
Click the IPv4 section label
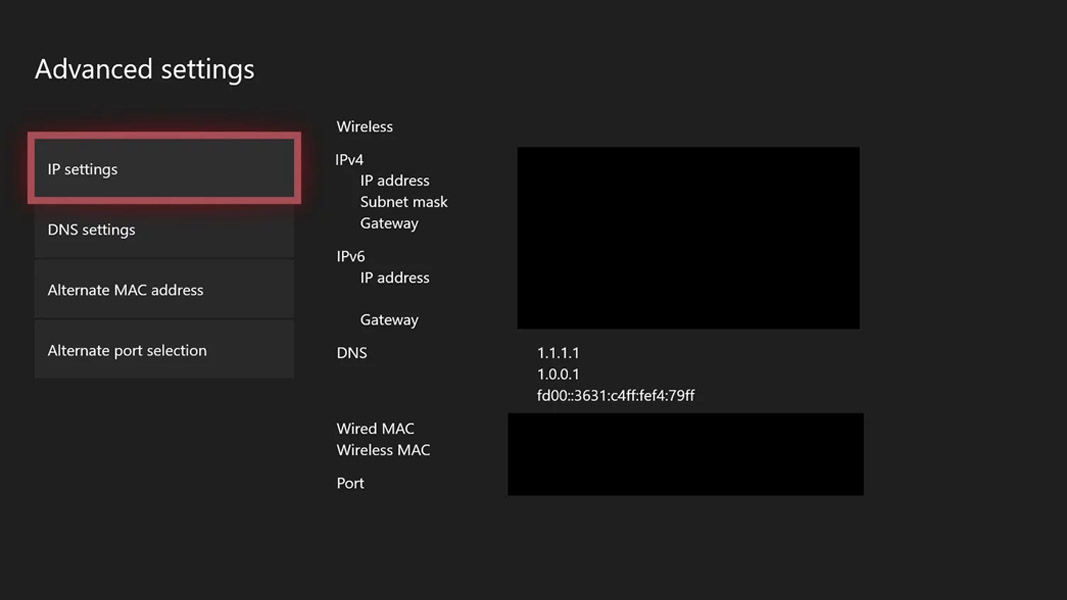tap(349, 160)
